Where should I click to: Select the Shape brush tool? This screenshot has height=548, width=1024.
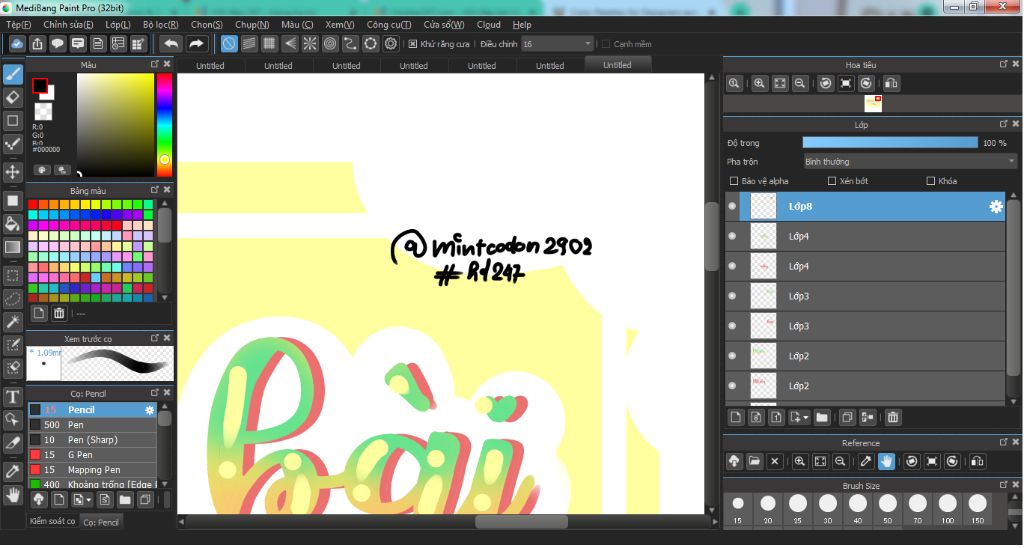(x=12, y=120)
